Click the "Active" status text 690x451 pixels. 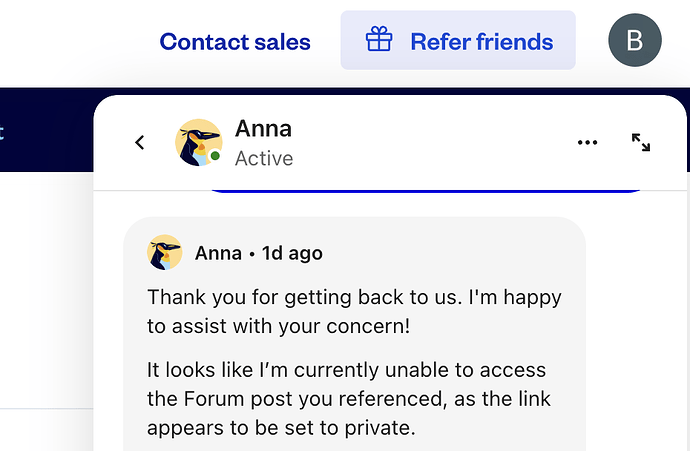click(x=264, y=158)
